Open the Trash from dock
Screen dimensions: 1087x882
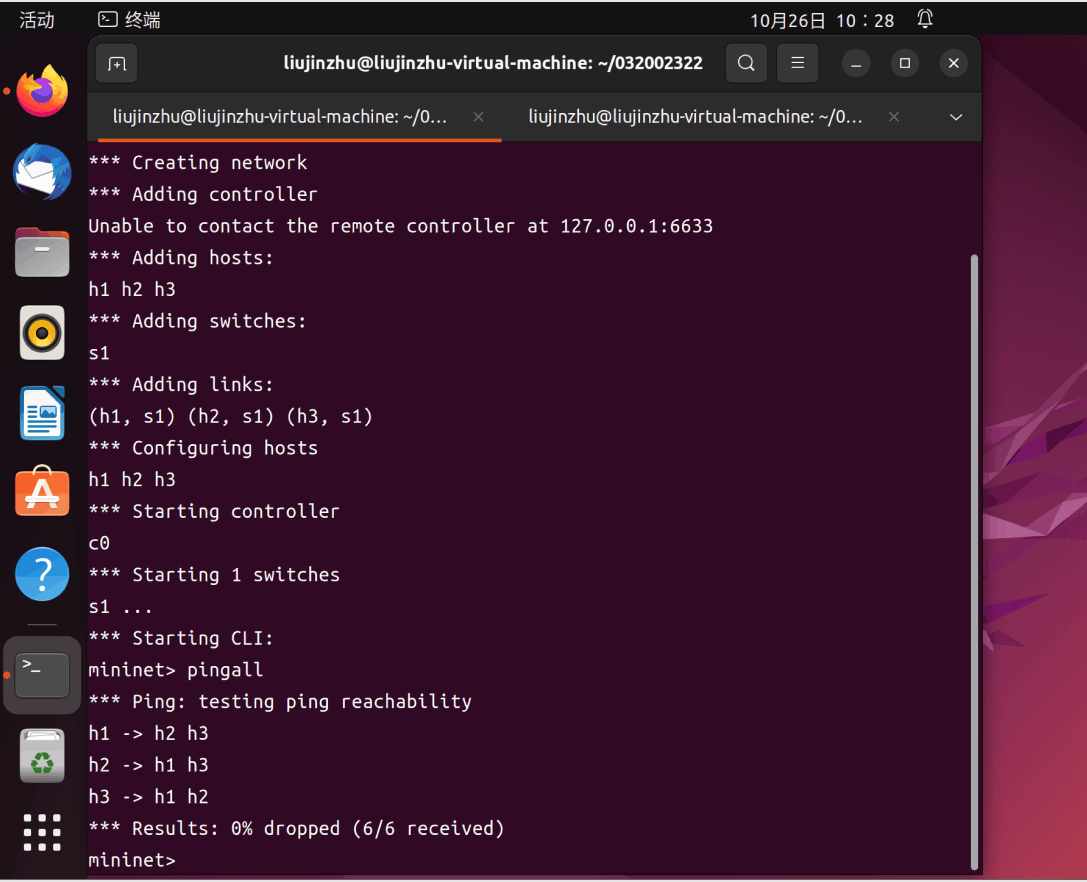tap(42, 756)
